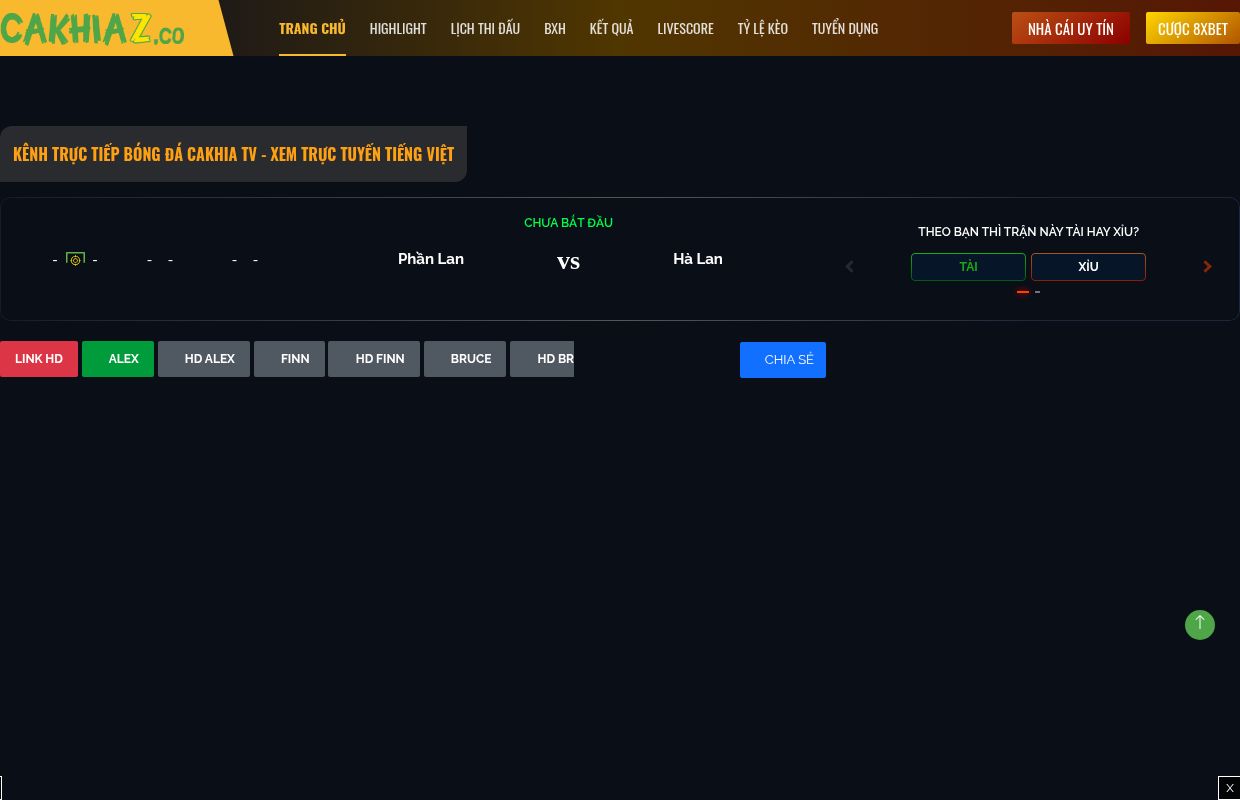The height and width of the screenshot is (800, 1240).
Task: Open Tuyển Dụng recruitment menu
Action: pos(845,28)
